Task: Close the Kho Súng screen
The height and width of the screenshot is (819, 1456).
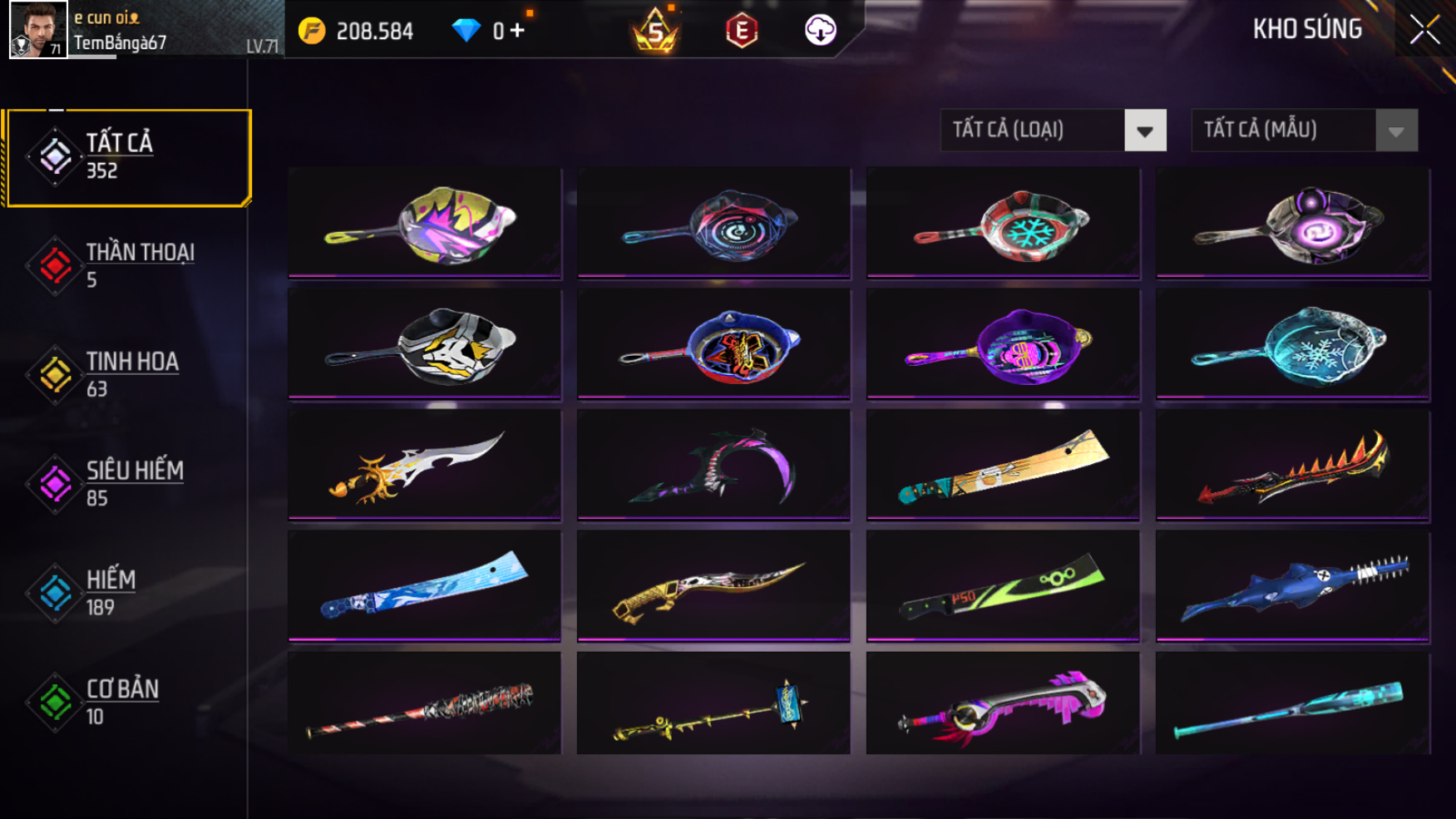Action: [1424, 30]
